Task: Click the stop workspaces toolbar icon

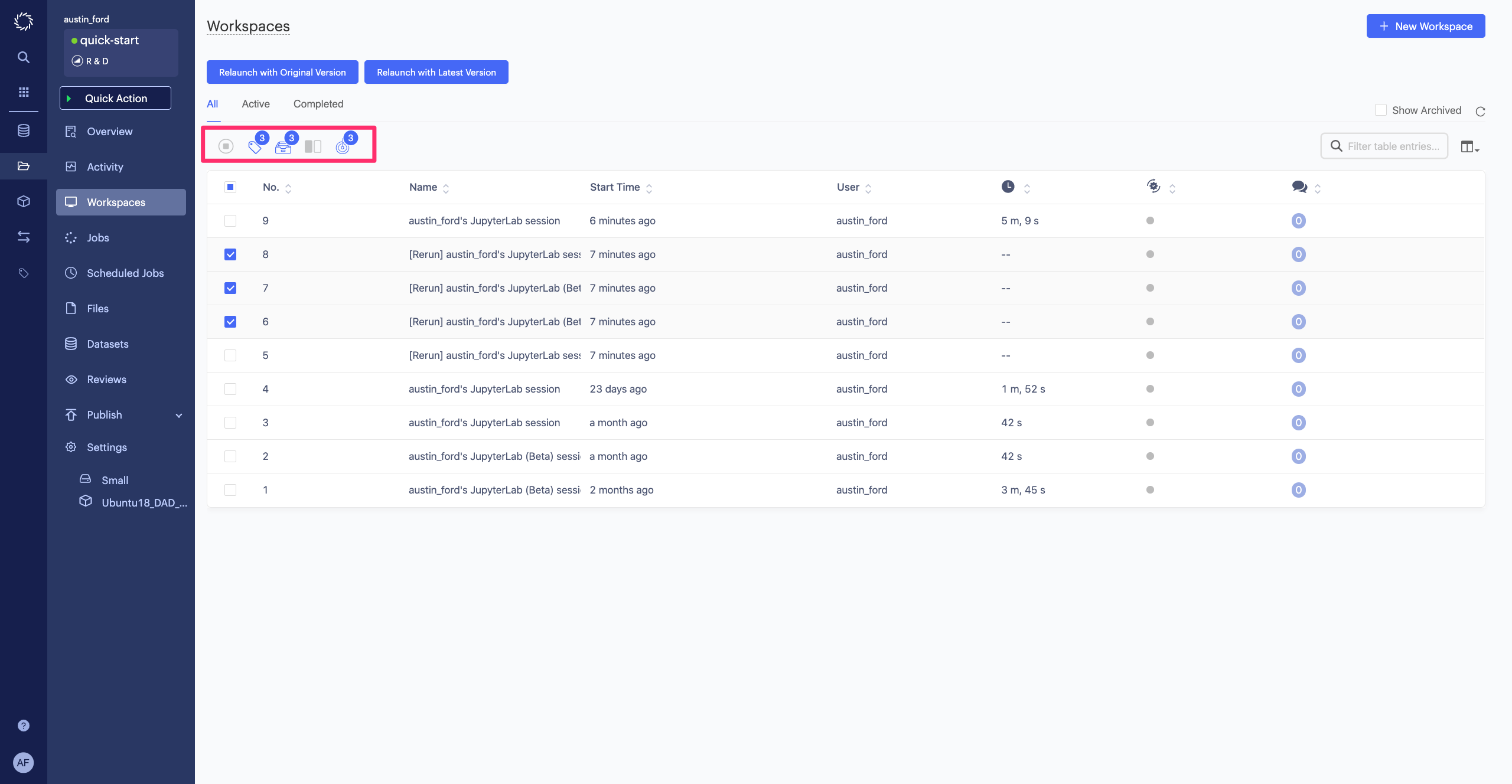Action: coord(226,146)
